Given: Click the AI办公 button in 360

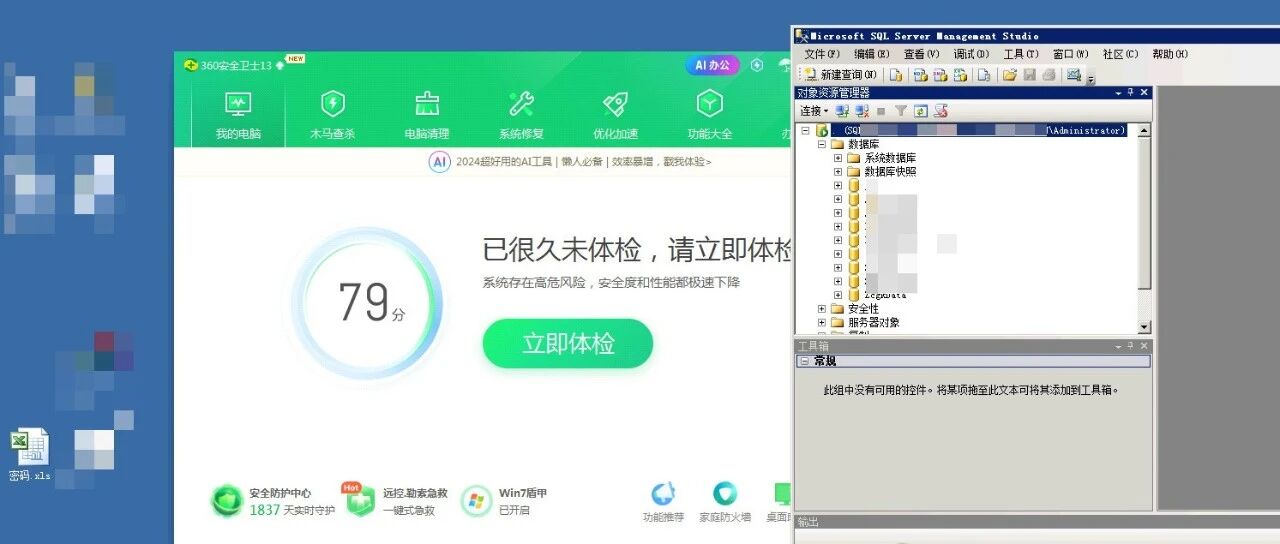Looking at the screenshot, I should click(x=713, y=65).
